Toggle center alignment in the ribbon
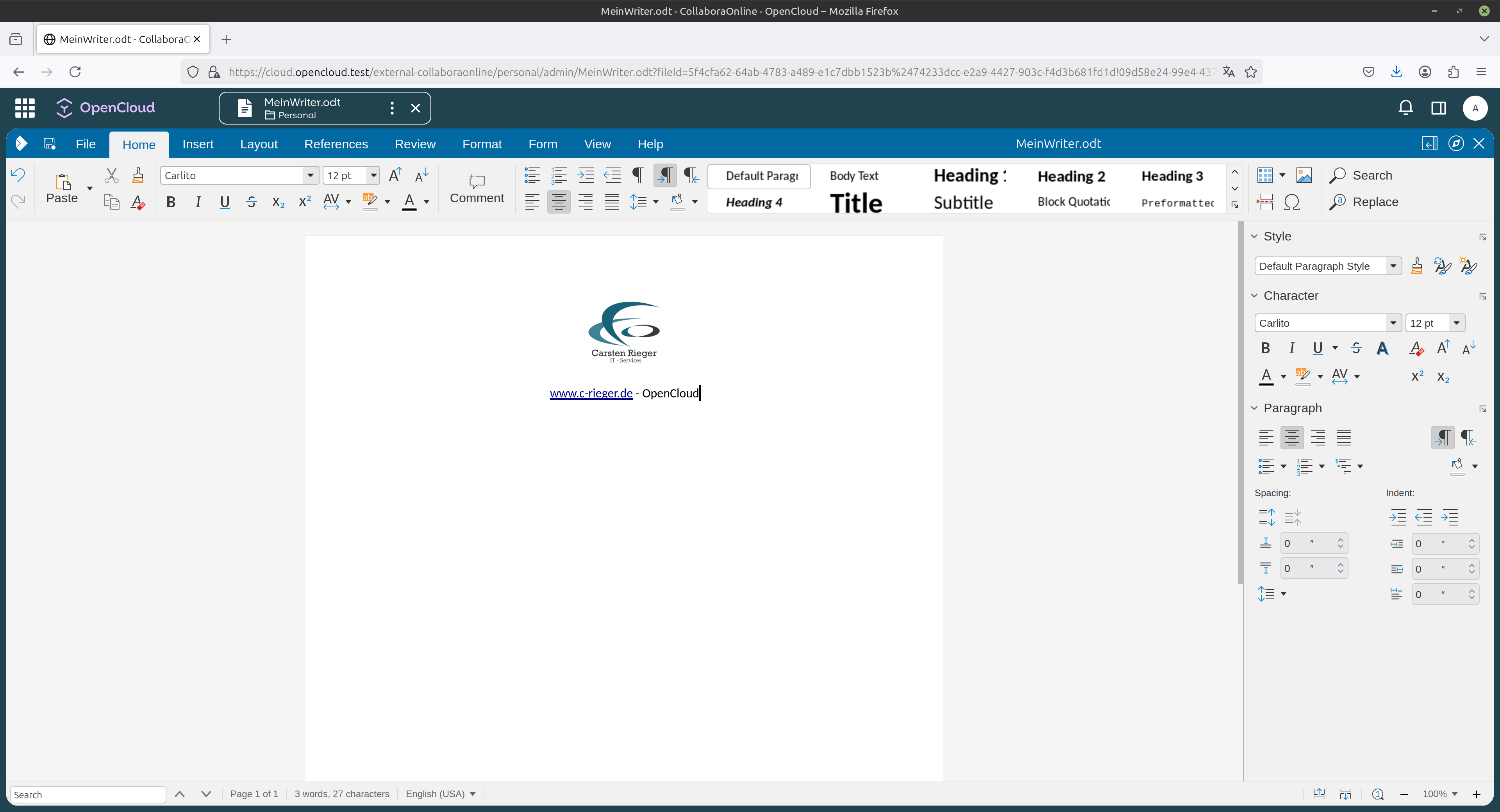Screen dimensions: 1500x812 (x=559, y=202)
